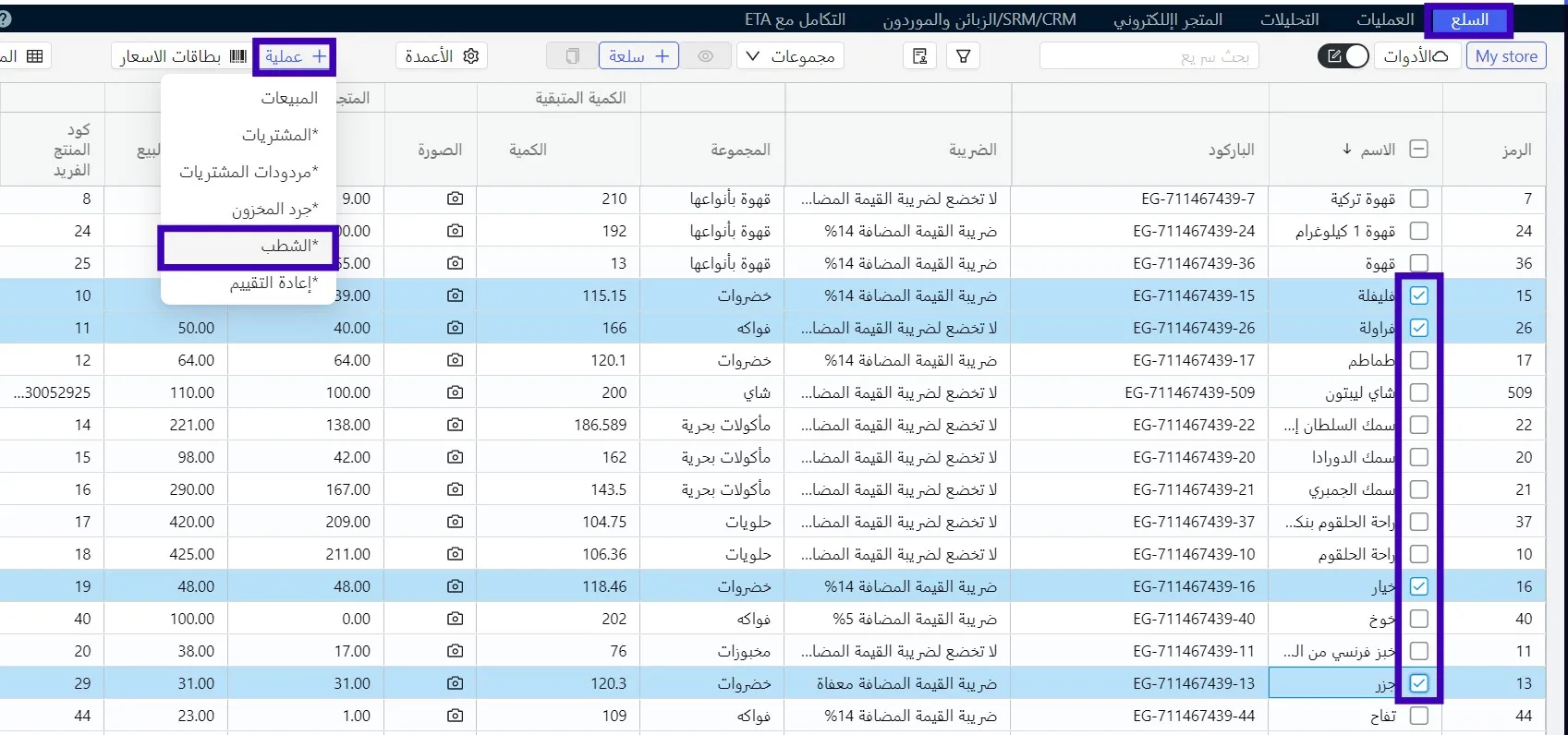Switch to السلع tab

[x=1469, y=19]
